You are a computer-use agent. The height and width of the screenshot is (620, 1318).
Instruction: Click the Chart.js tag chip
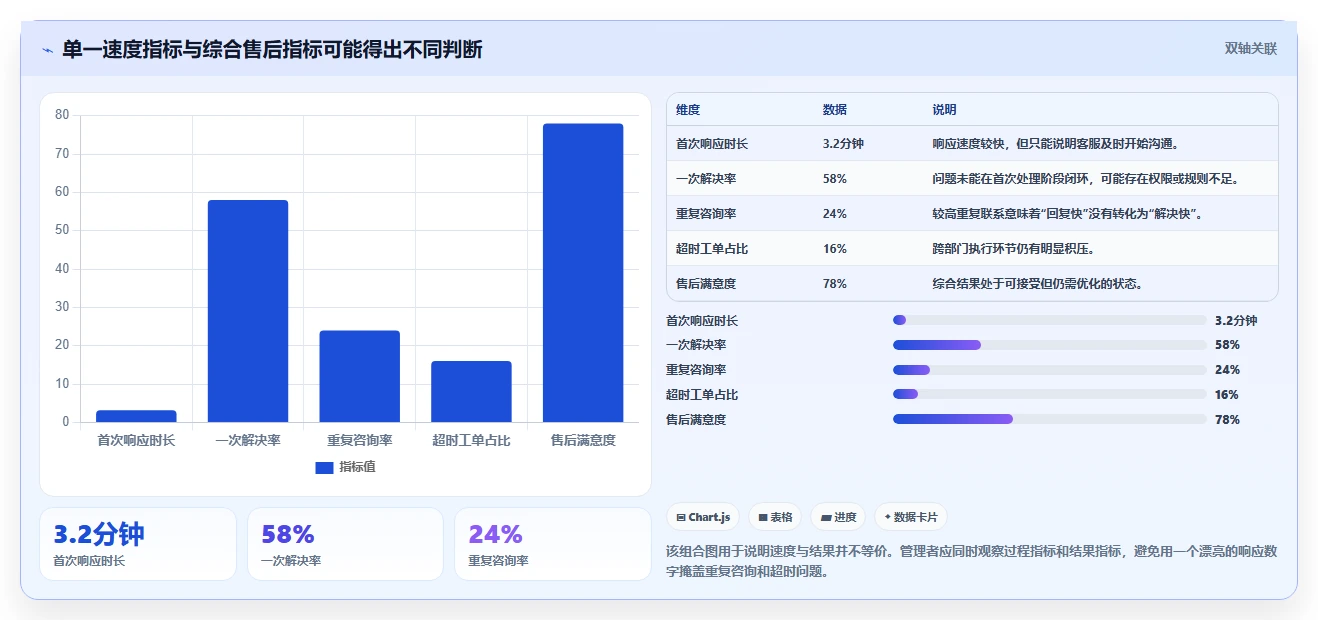[704, 517]
